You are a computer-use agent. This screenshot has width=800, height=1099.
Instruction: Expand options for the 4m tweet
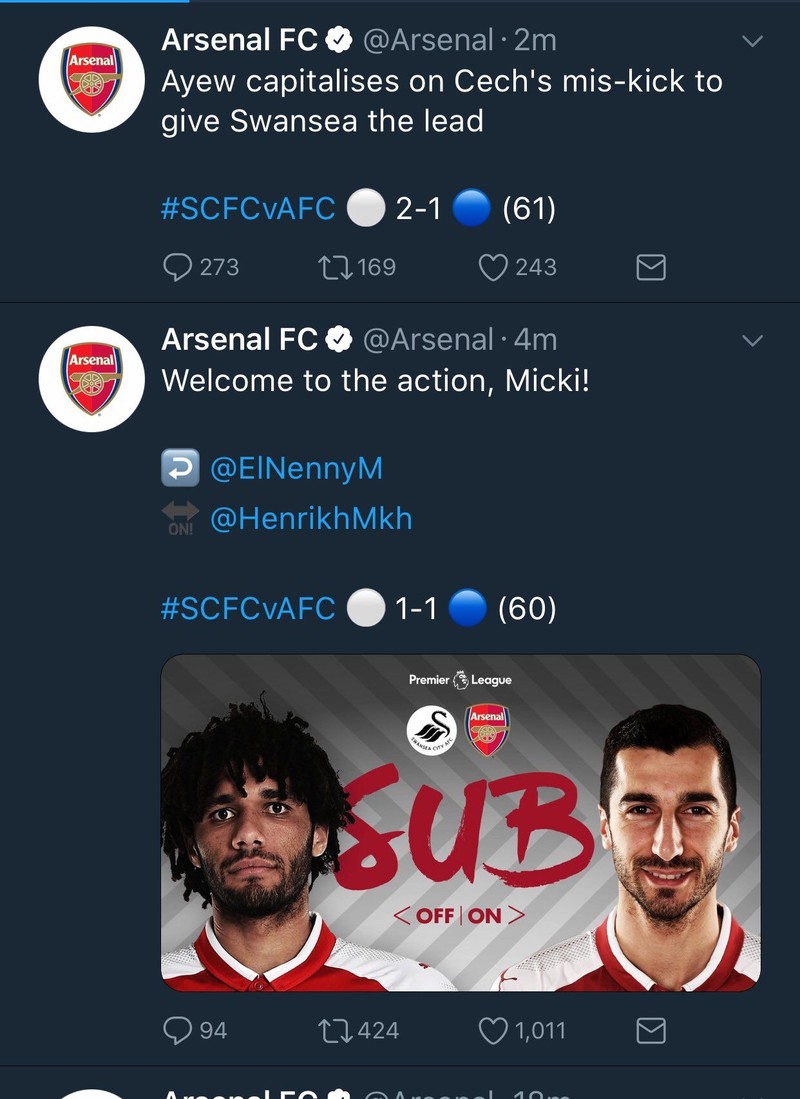pos(752,341)
